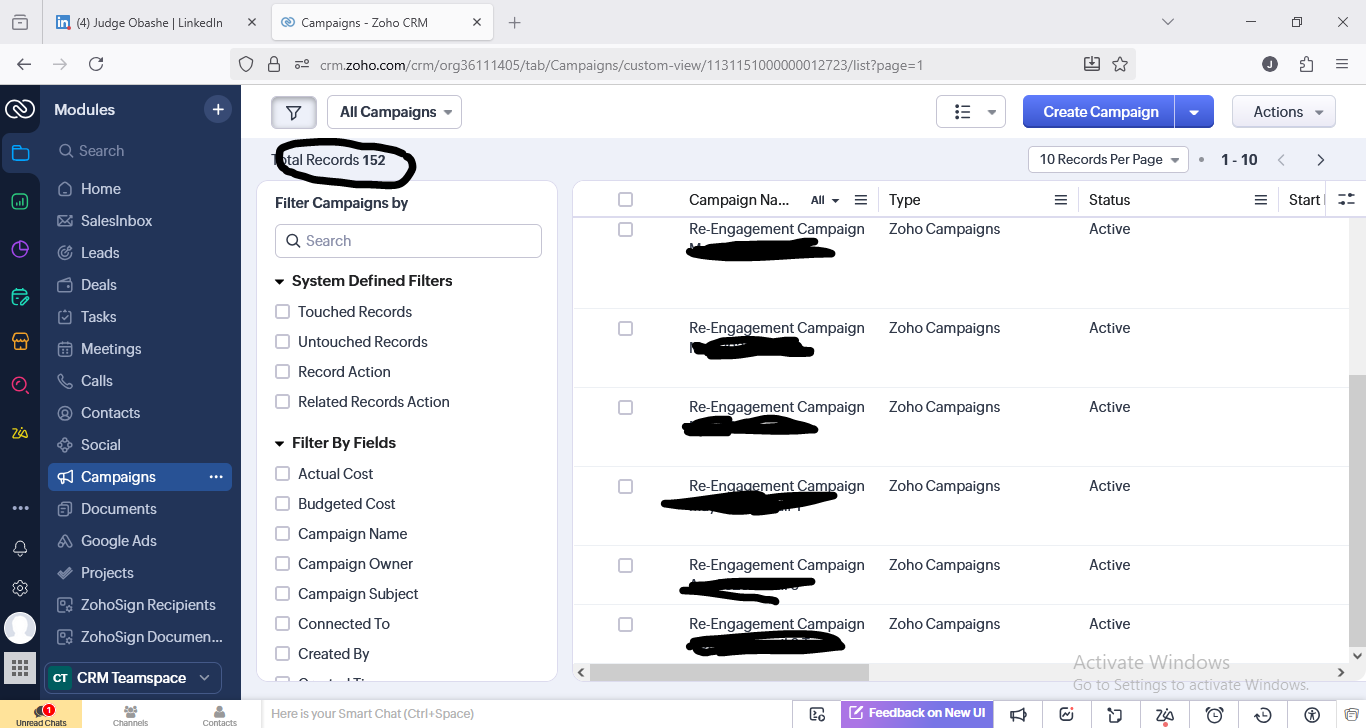Open the Contacts module
1366x728 pixels.
[x=140, y=413]
